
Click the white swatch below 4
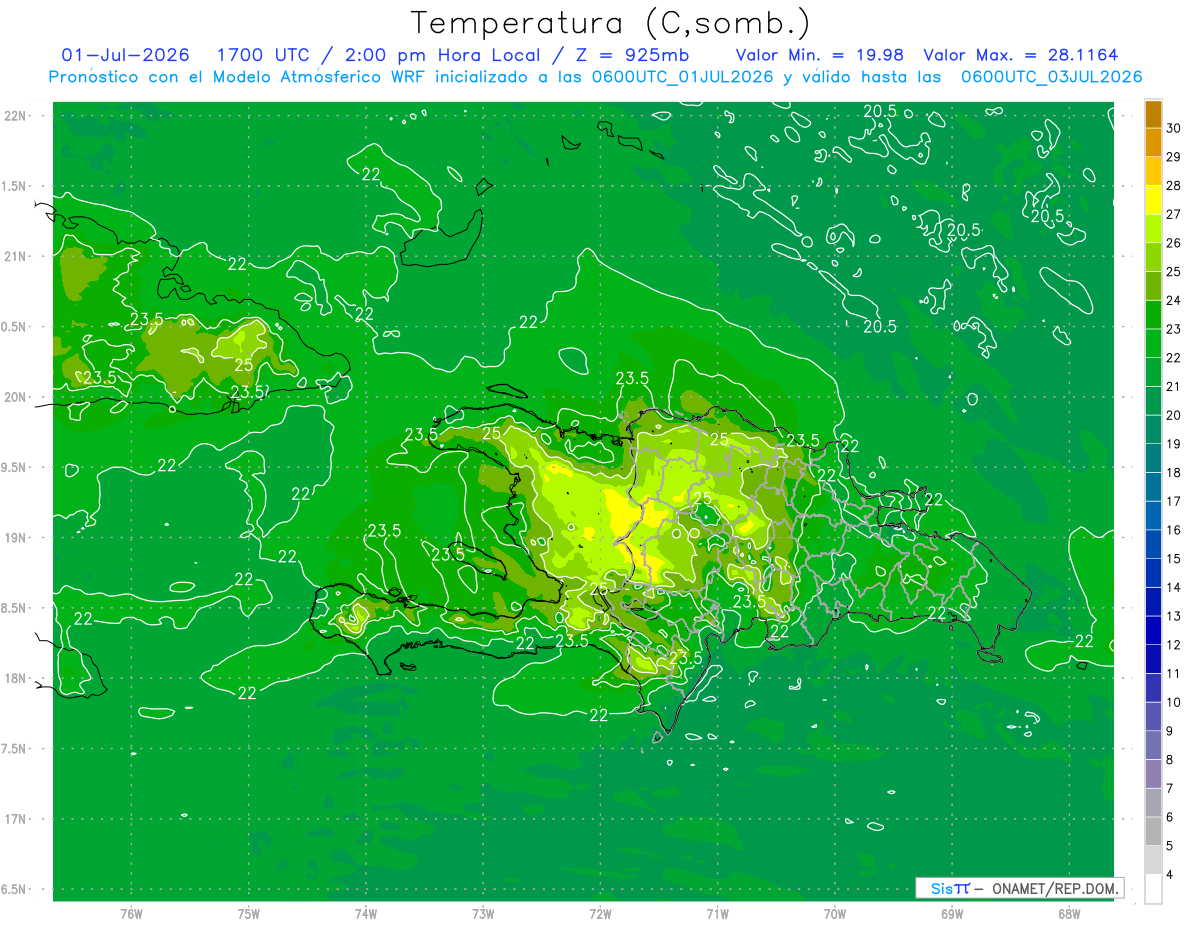(x=1153, y=889)
